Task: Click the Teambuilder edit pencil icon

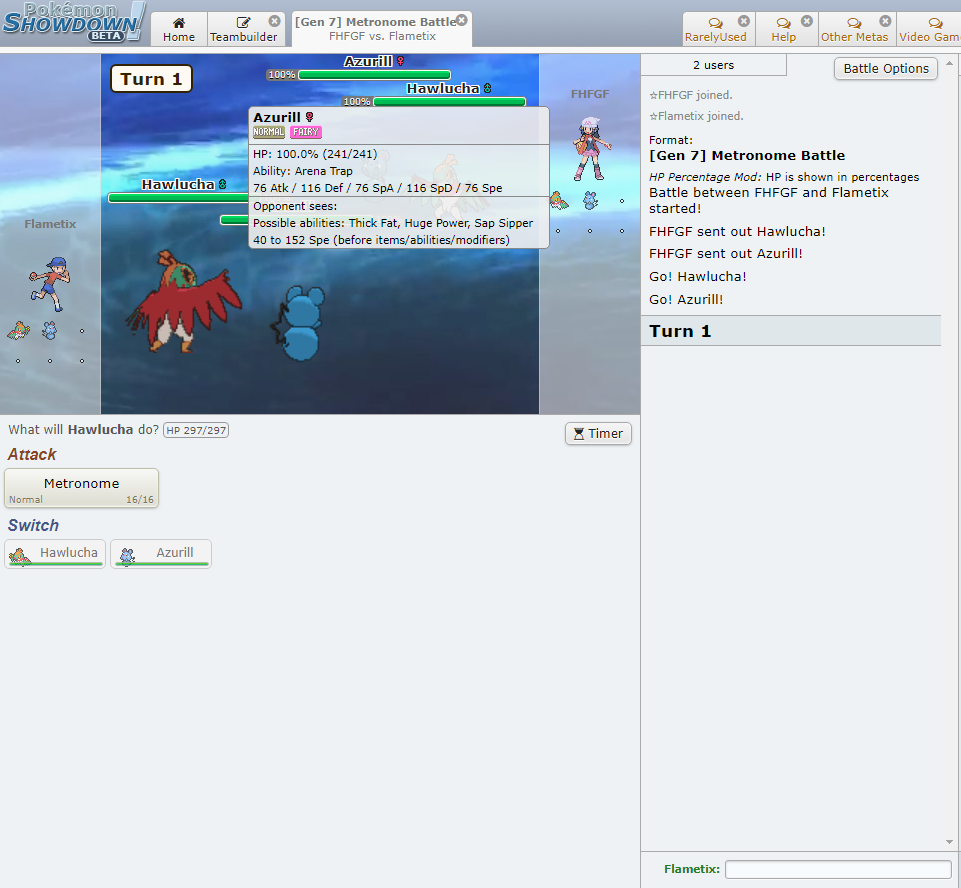Action: [243, 23]
